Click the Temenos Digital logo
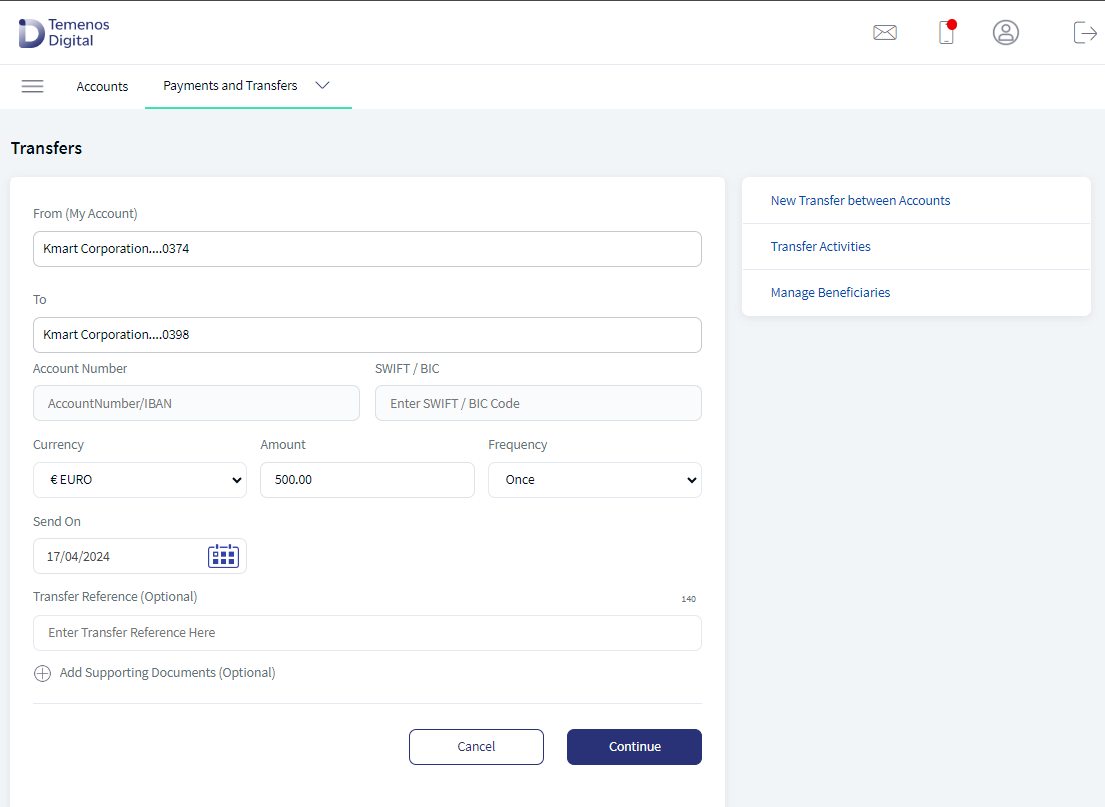This screenshot has width=1105, height=807. pyautogui.click(x=64, y=32)
